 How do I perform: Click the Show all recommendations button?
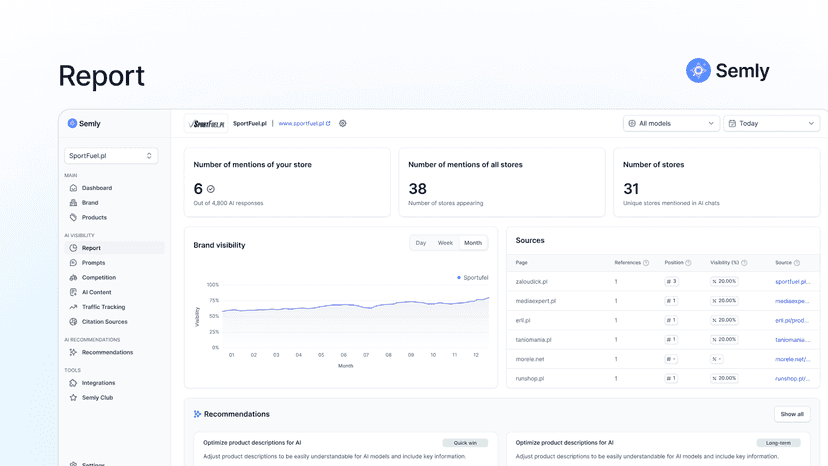pyautogui.click(x=792, y=414)
